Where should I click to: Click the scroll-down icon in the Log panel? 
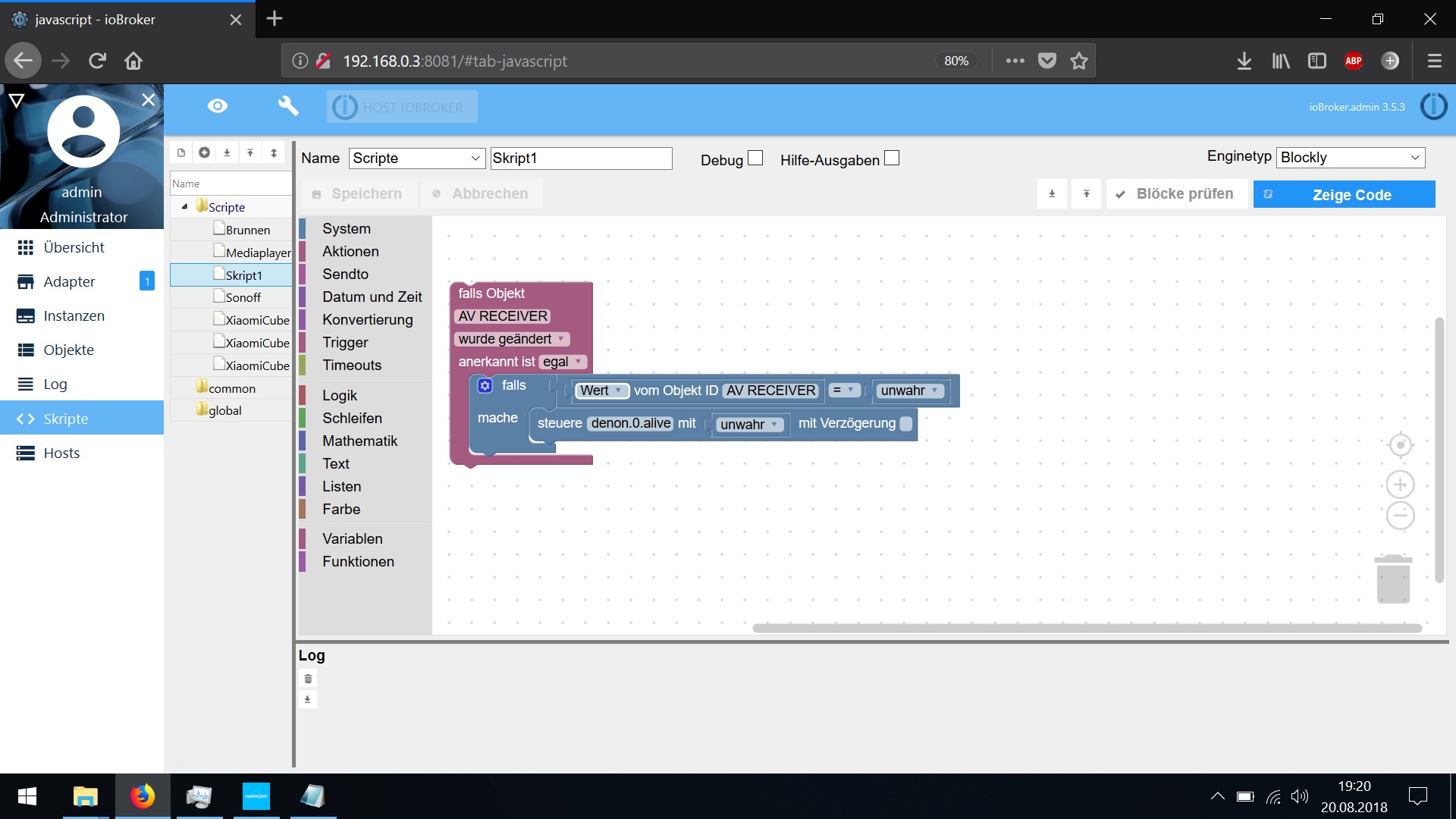(308, 699)
